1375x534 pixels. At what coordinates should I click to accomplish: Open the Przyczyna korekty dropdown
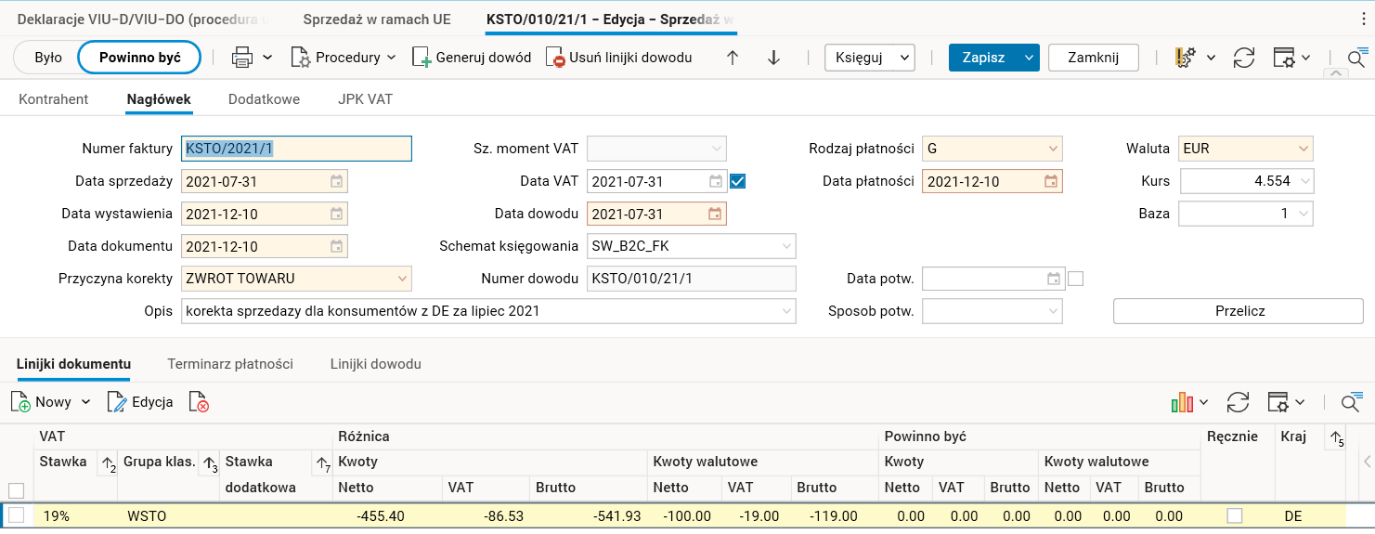click(x=402, y=278)
